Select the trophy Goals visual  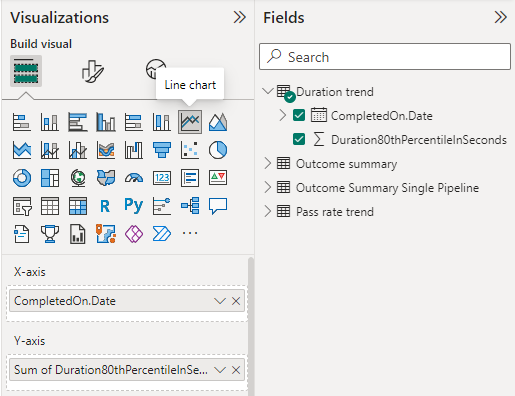(50, 234)
